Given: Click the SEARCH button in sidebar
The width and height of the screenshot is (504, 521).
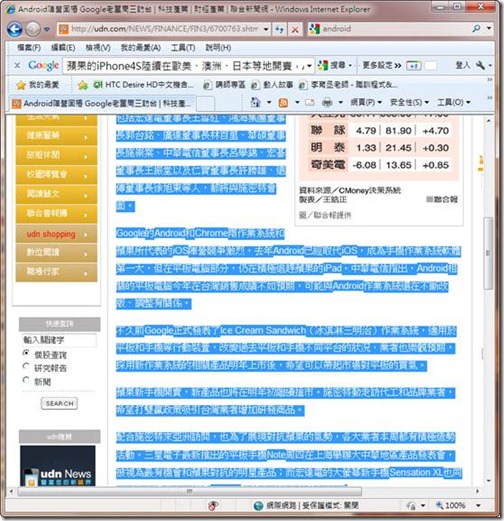Looking at the screenshot, I should pos(59,403).
